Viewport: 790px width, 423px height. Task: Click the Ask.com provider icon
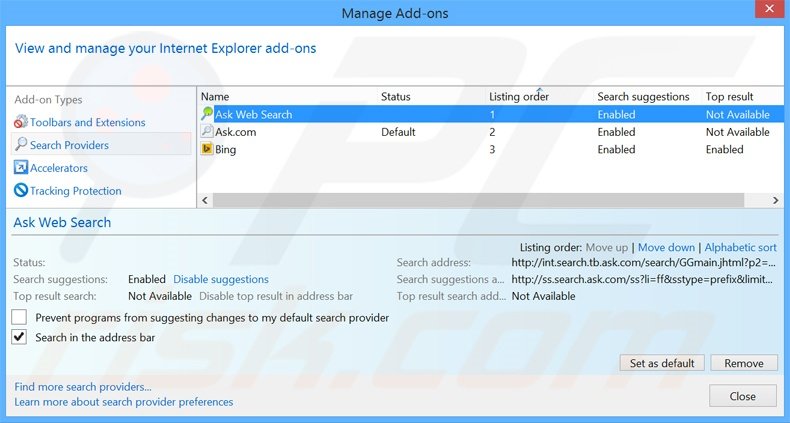[x=207, y=131]
